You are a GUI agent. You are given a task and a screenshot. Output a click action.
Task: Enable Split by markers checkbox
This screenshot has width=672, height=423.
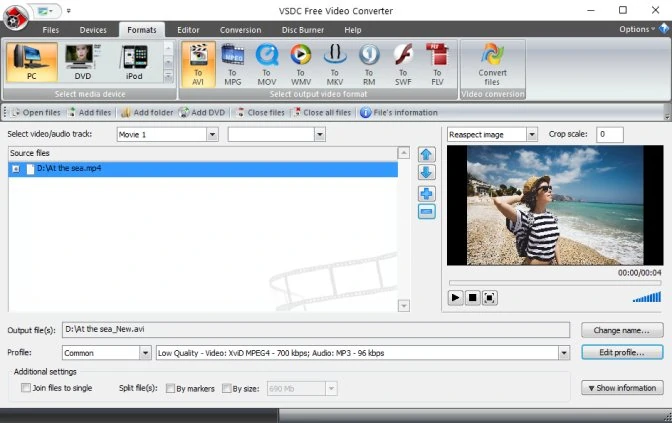click(x=170, y=388)
